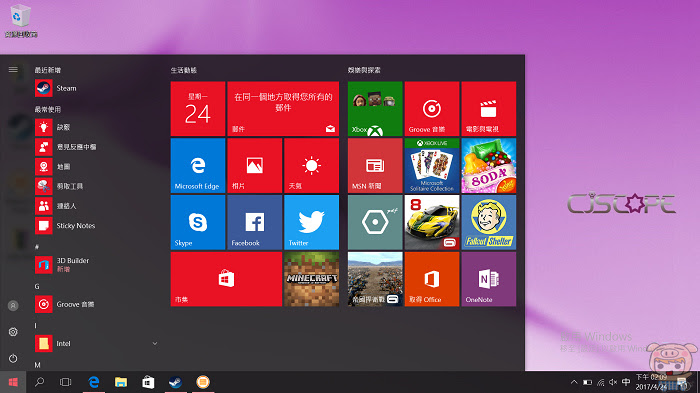
Task: Open the user account icon in Start
Action: tap(13, 305)
